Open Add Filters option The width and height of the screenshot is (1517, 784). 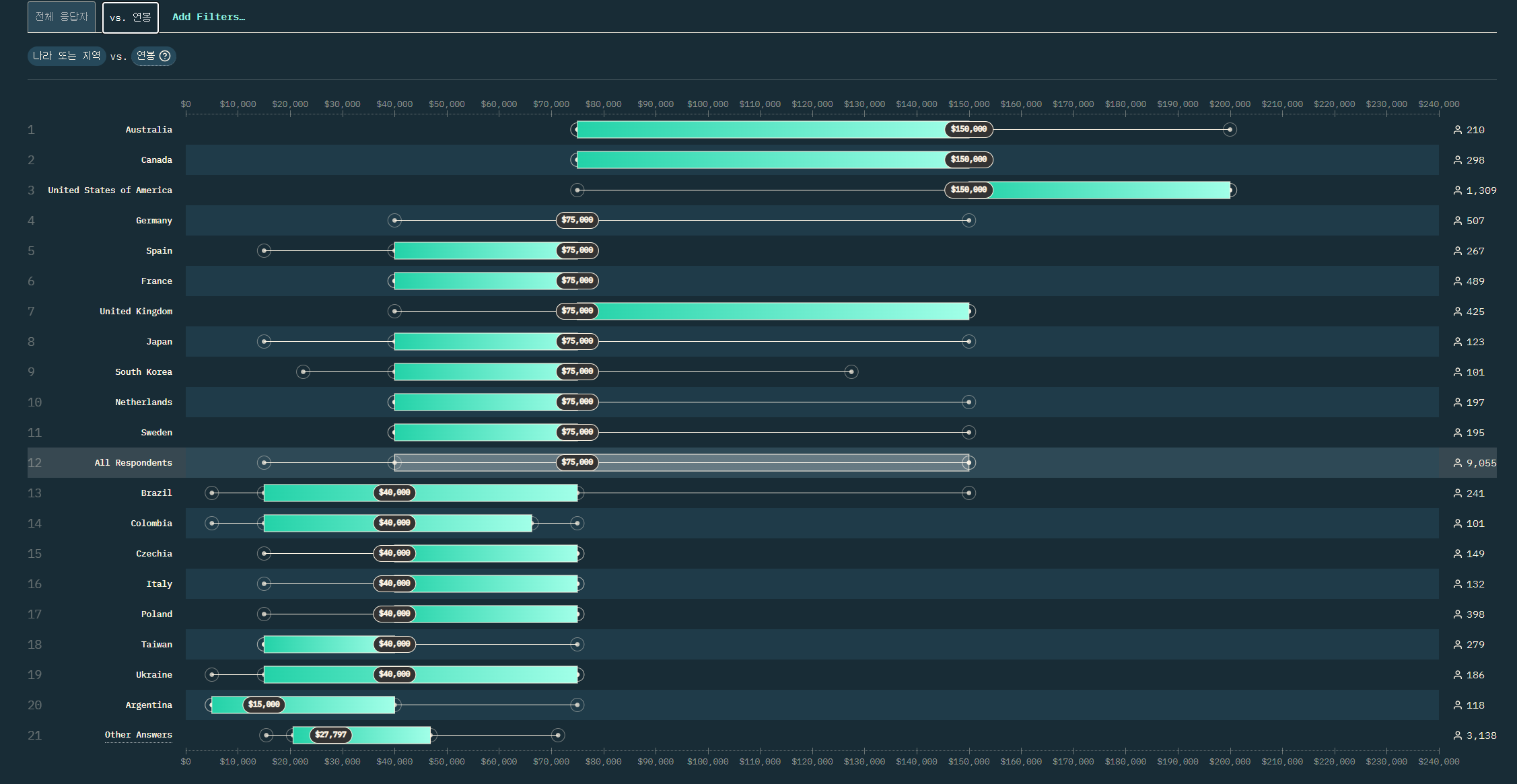(209, 17)
